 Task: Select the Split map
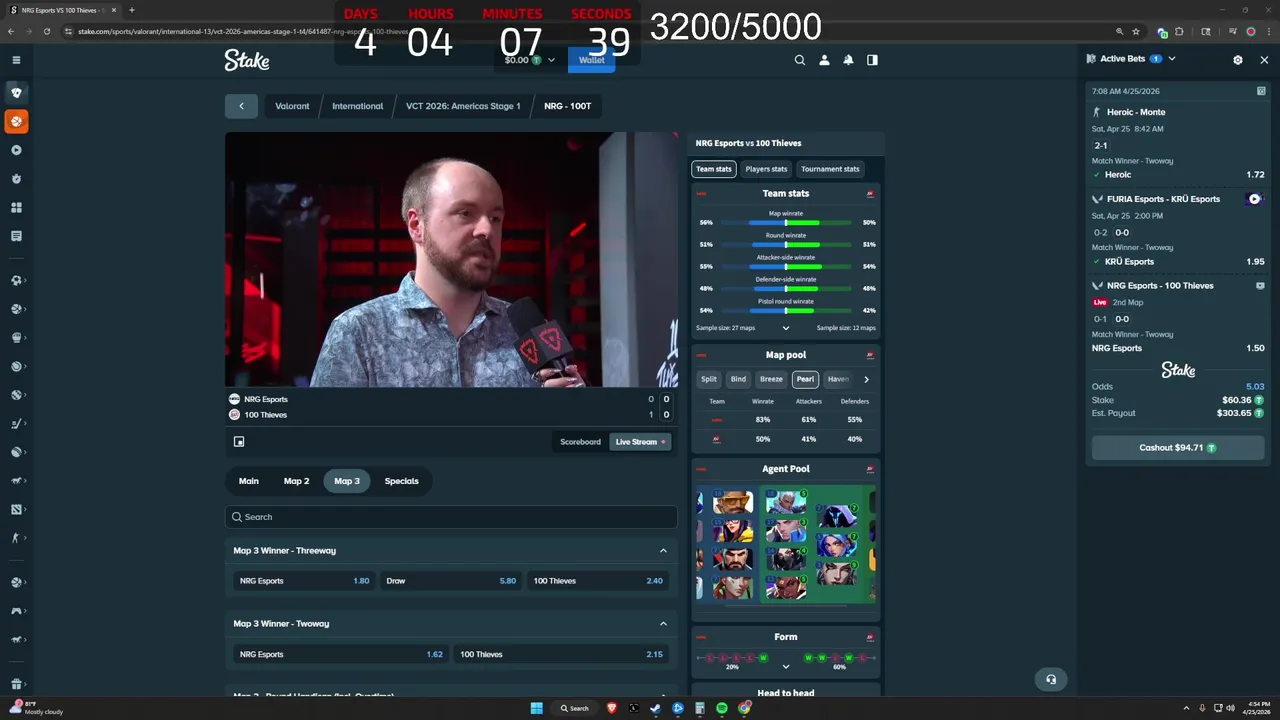tap(709, 379)
